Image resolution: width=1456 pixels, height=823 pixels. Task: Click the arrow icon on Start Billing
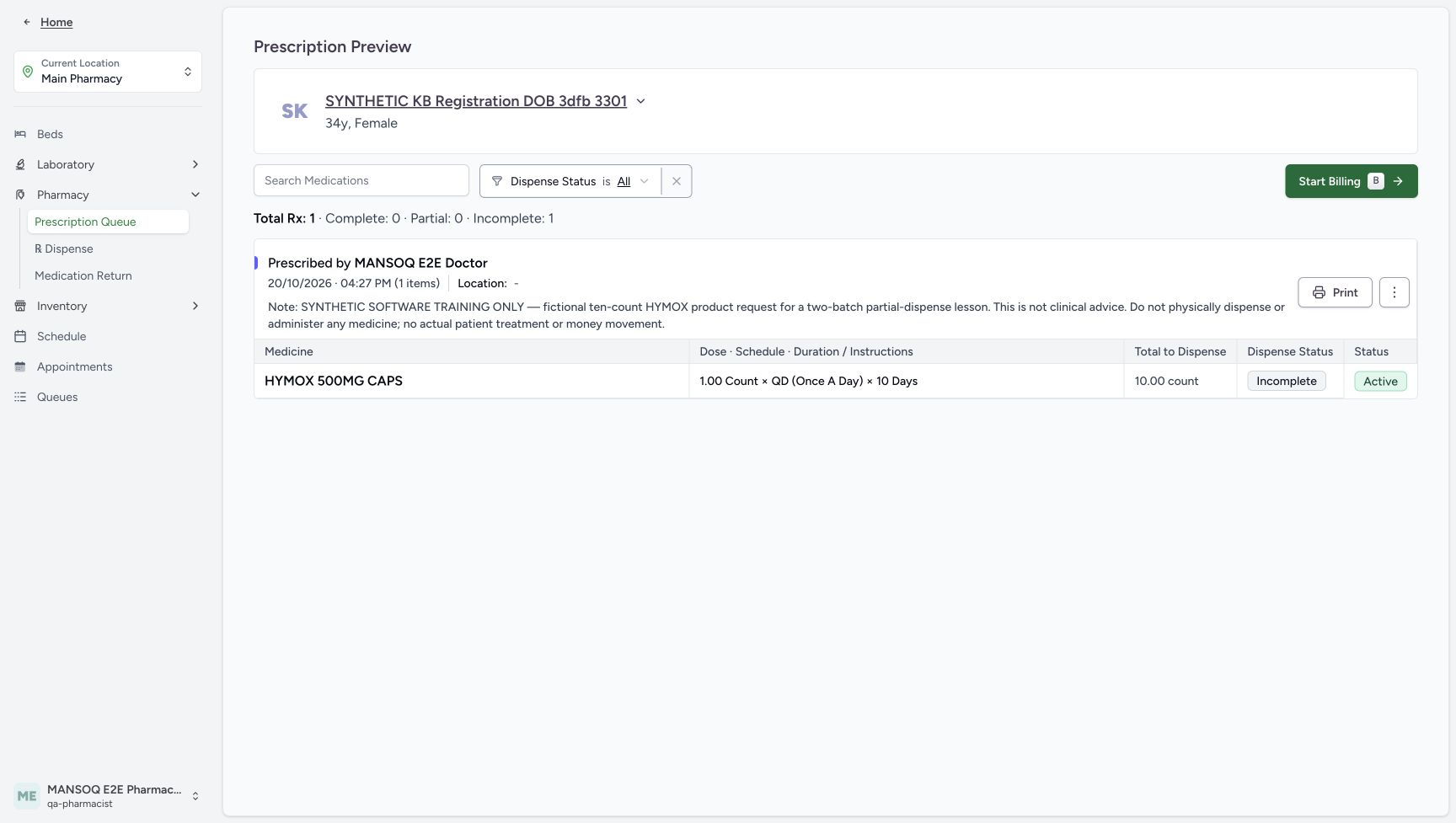point(1398,181)
